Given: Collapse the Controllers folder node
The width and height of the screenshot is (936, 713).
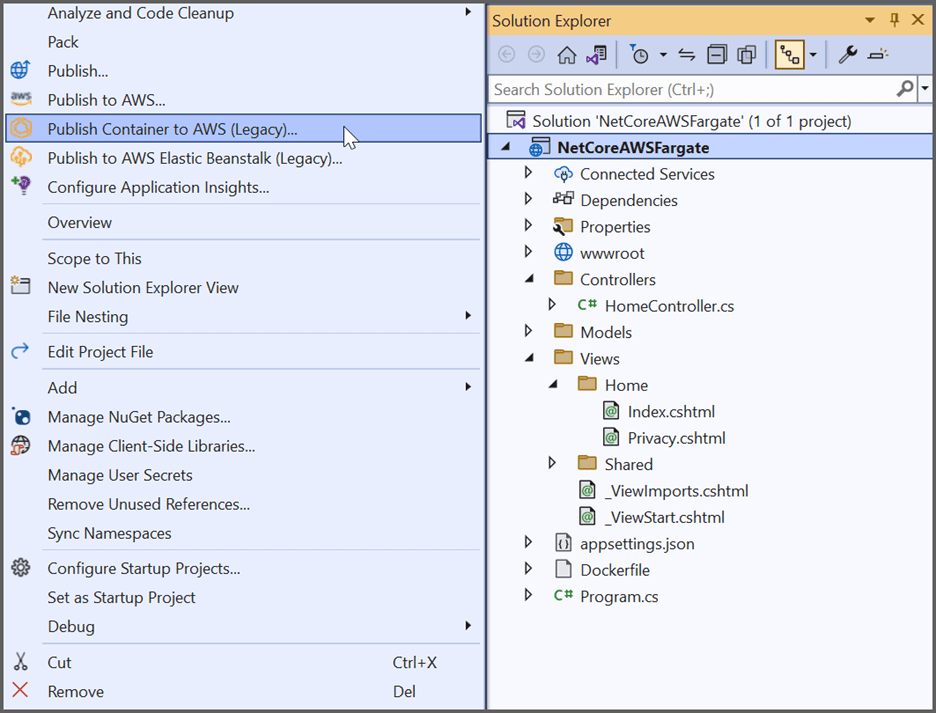Looking at the screenshot, I should [x=529, y=279].
